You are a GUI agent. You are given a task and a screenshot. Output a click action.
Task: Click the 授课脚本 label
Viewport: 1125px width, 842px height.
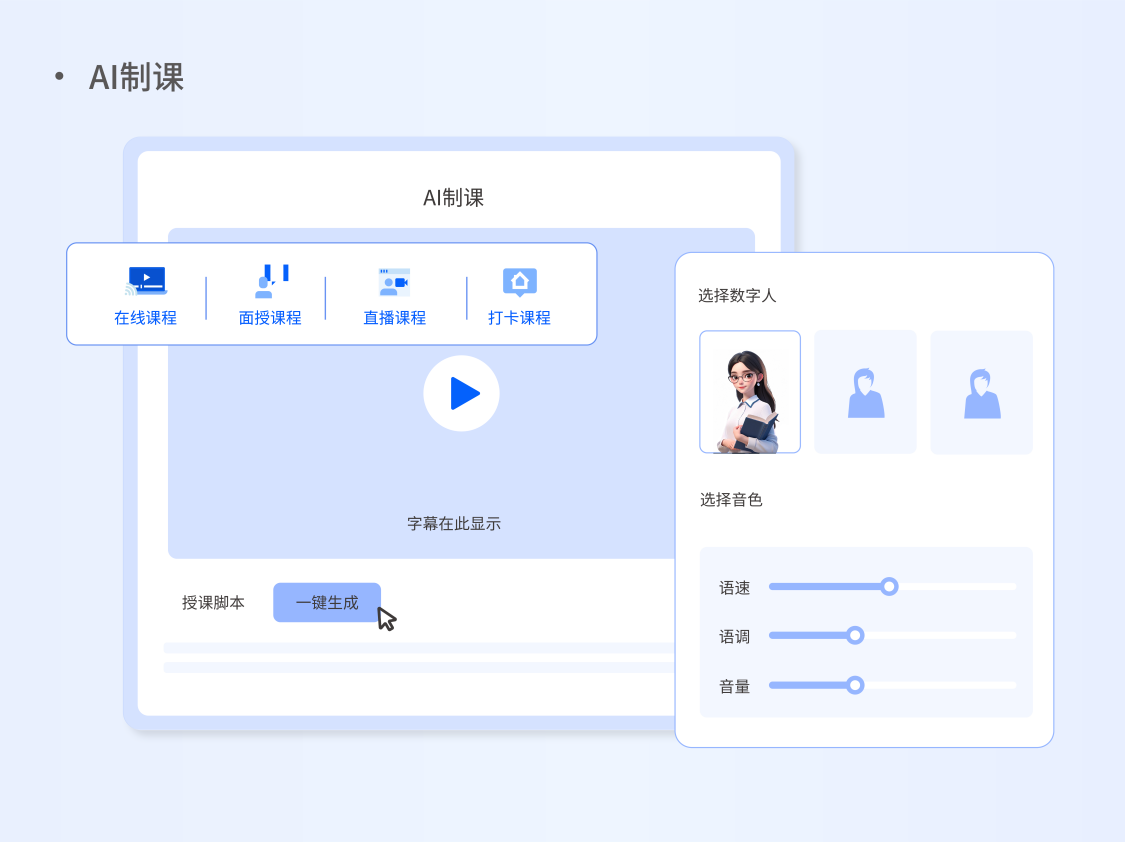(213, 603)
